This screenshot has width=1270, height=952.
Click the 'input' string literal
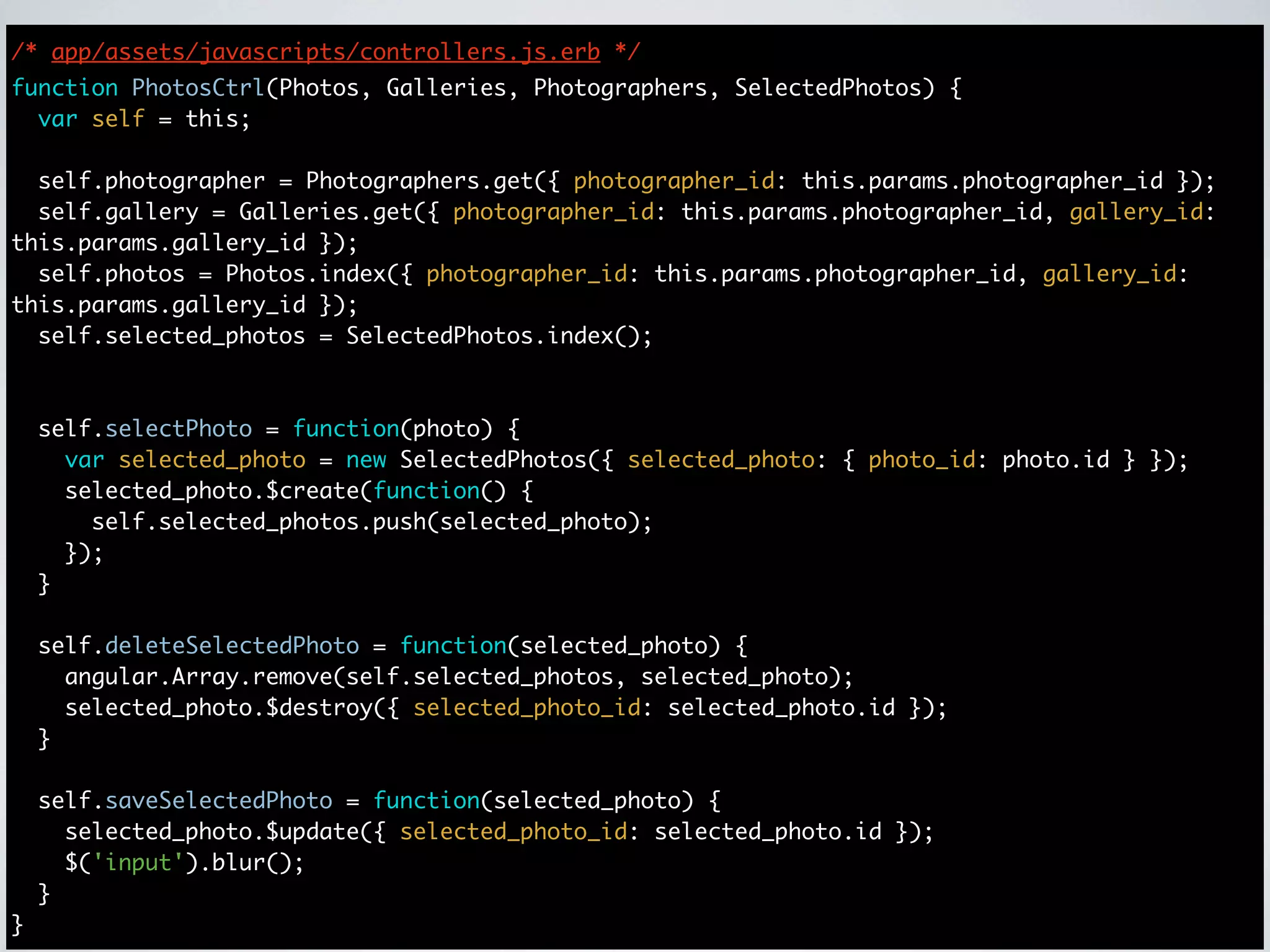[x=138, y=863]
